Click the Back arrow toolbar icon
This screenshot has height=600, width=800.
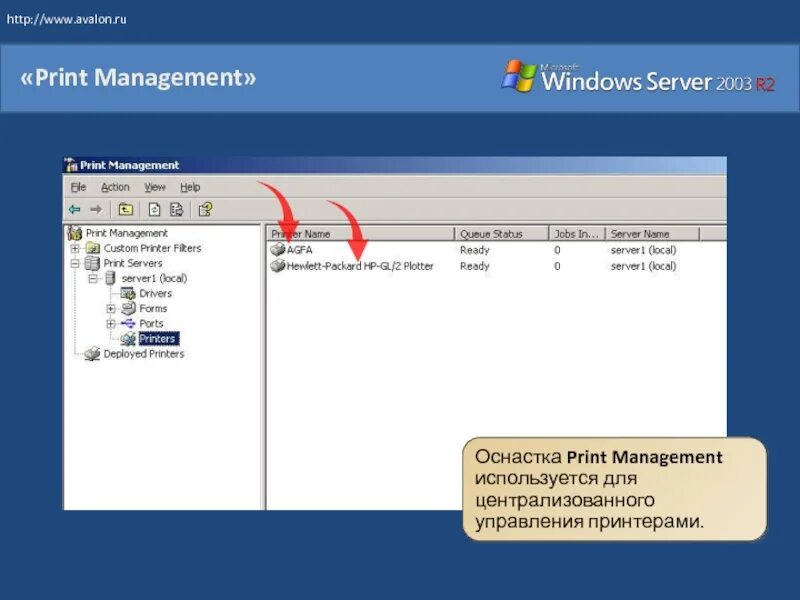(74, 209)
